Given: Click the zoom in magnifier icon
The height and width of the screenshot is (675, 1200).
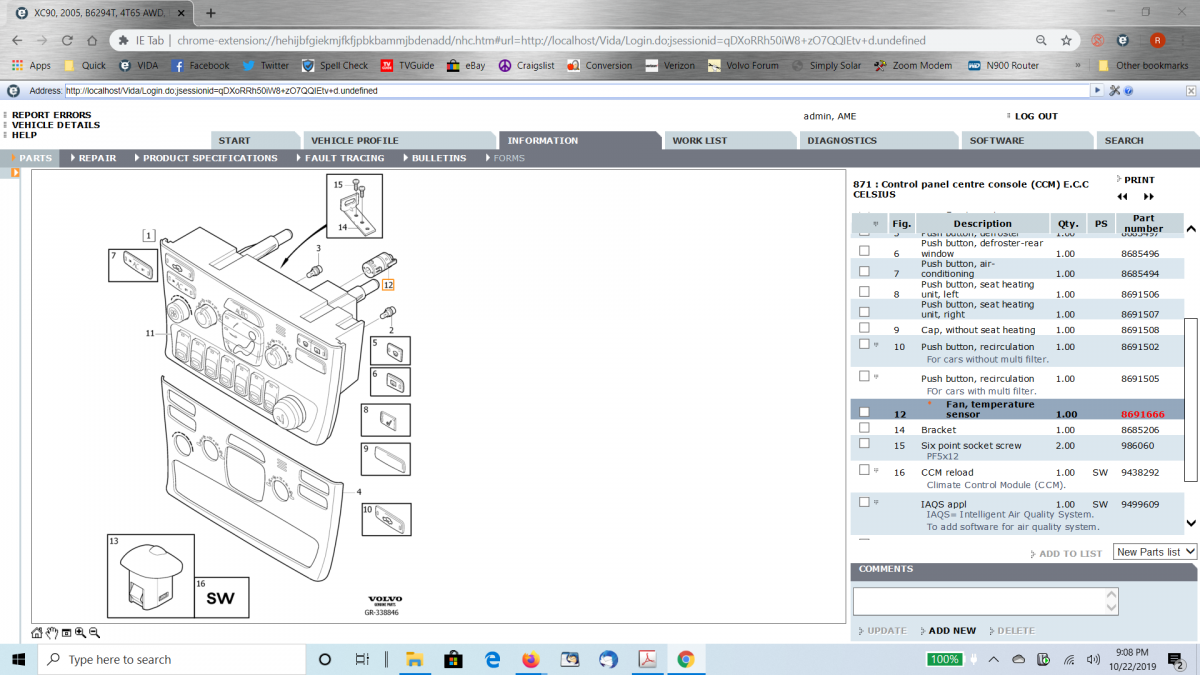Looking at the screenshot, I should 80,633.
